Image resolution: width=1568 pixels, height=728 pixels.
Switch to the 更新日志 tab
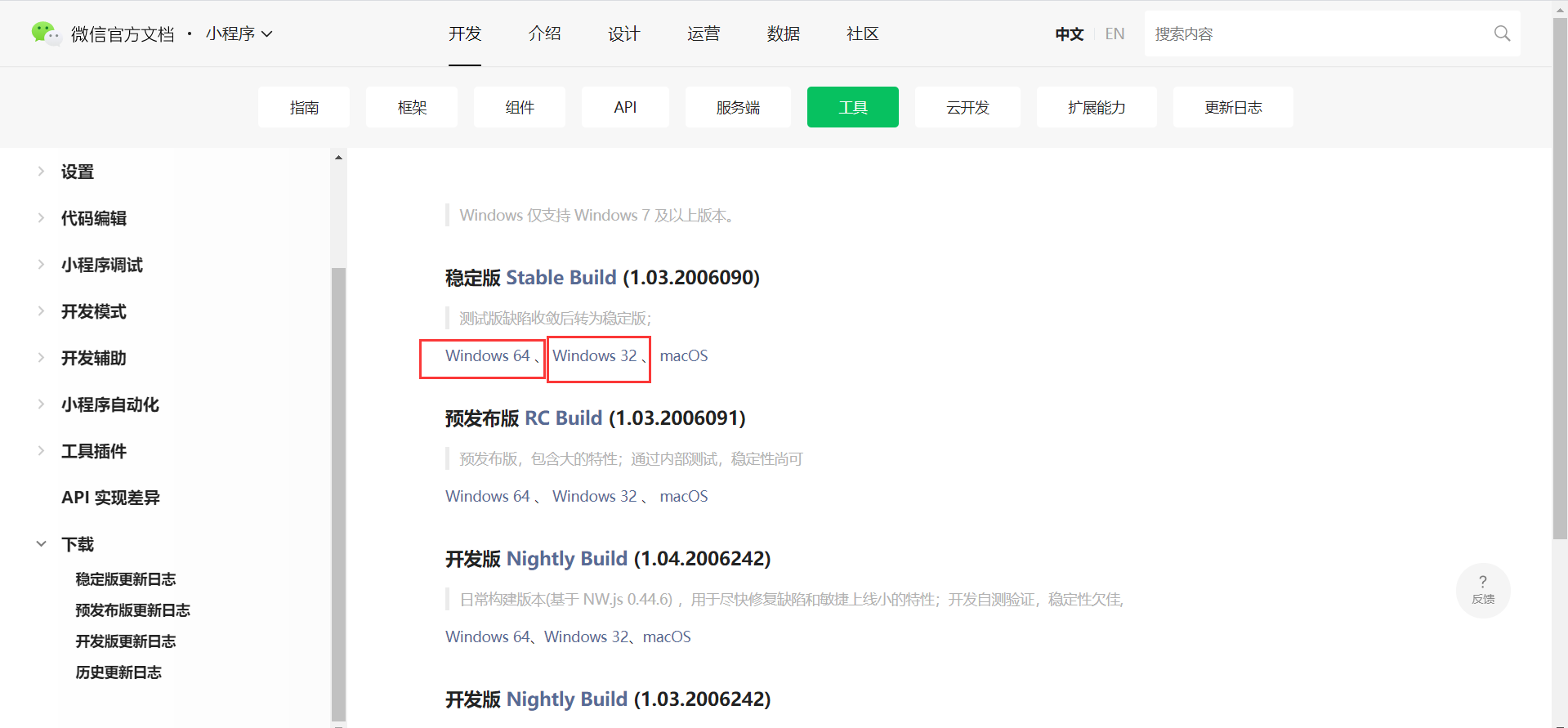1233,107
